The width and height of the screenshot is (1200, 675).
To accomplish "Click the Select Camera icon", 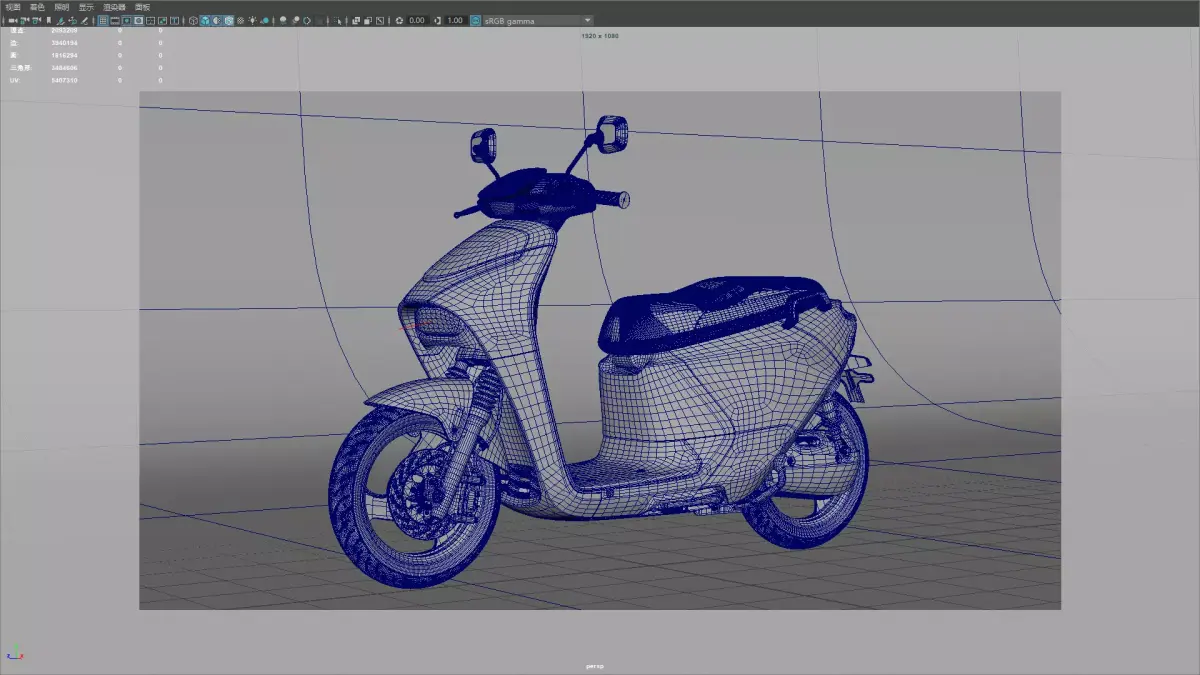I will tap(12, 20).
